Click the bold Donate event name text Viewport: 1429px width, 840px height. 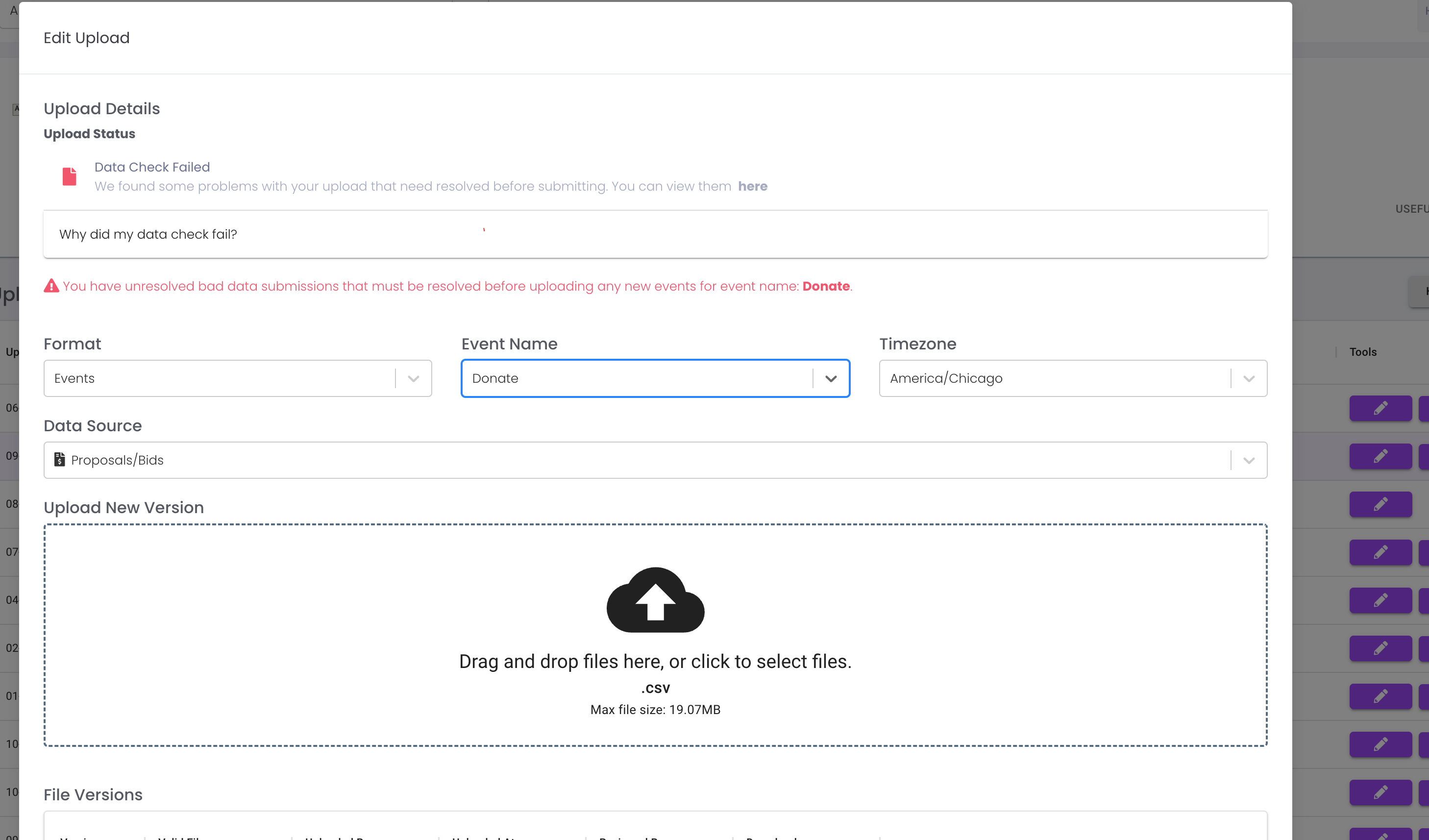coord(826,286)
